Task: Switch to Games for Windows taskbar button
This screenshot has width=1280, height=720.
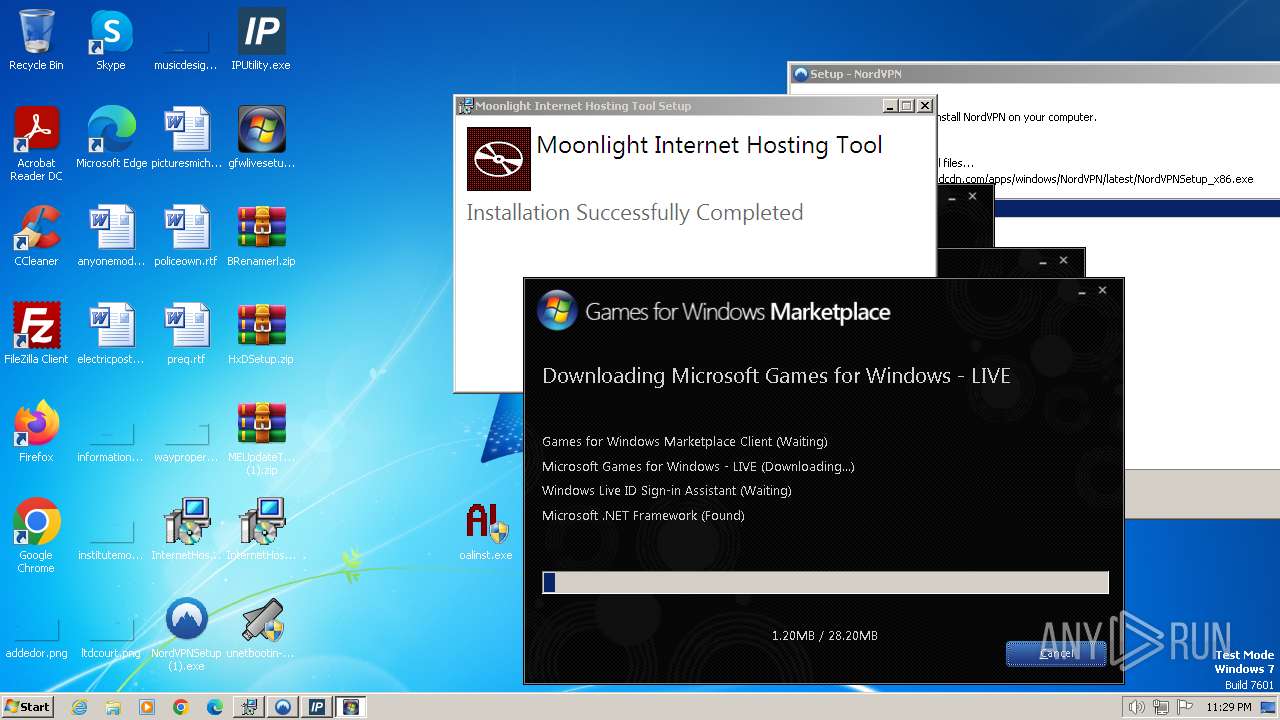Action: [351, 707]
